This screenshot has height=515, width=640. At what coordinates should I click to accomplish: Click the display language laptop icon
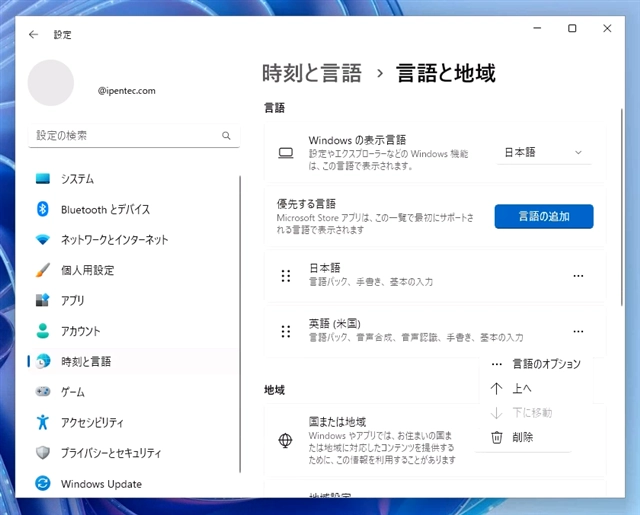286,153
